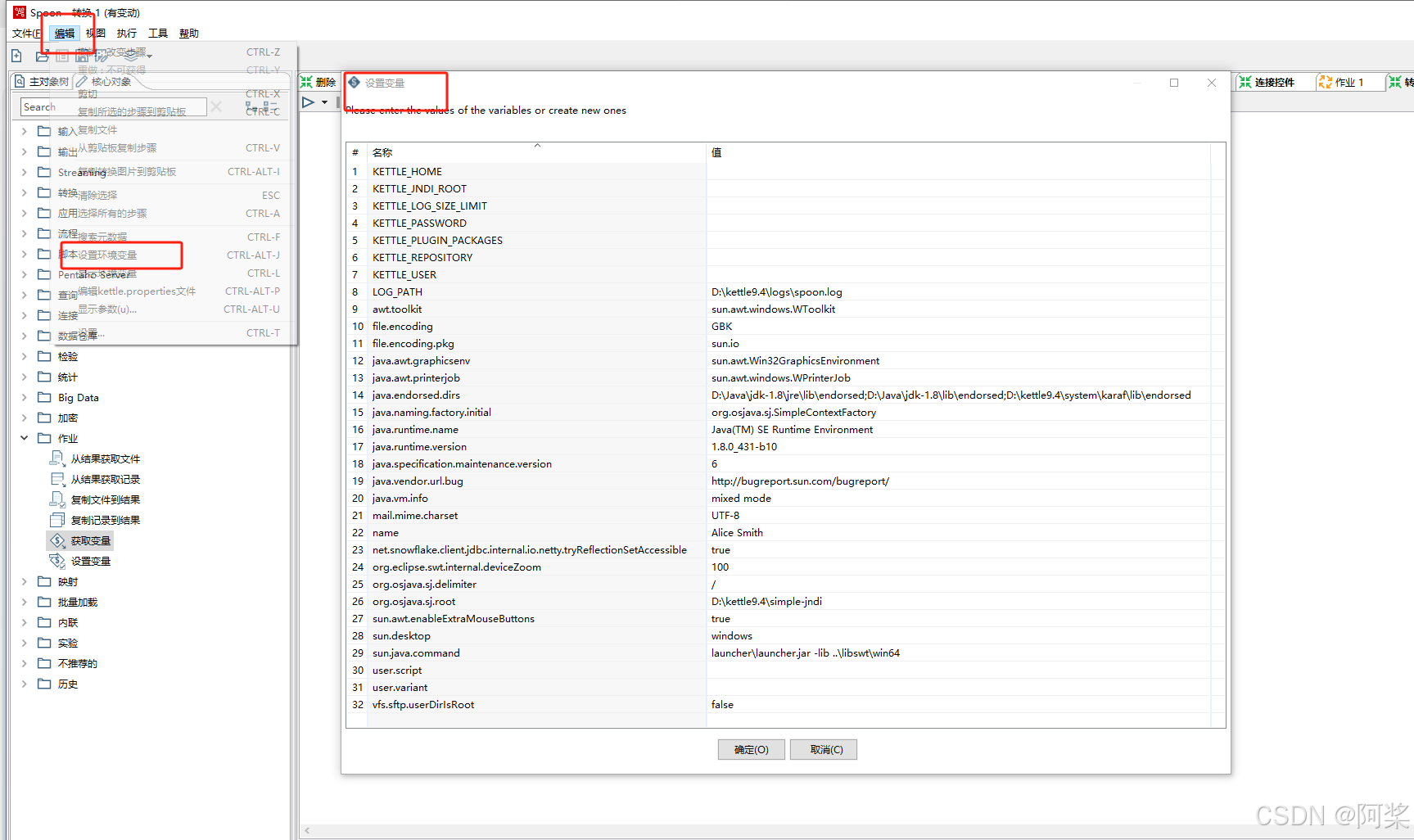Image resolution: width=1414 pixels, height=840 pixels.
Task: Close the 设置变量 dialog
Action: coord(1212,83)
